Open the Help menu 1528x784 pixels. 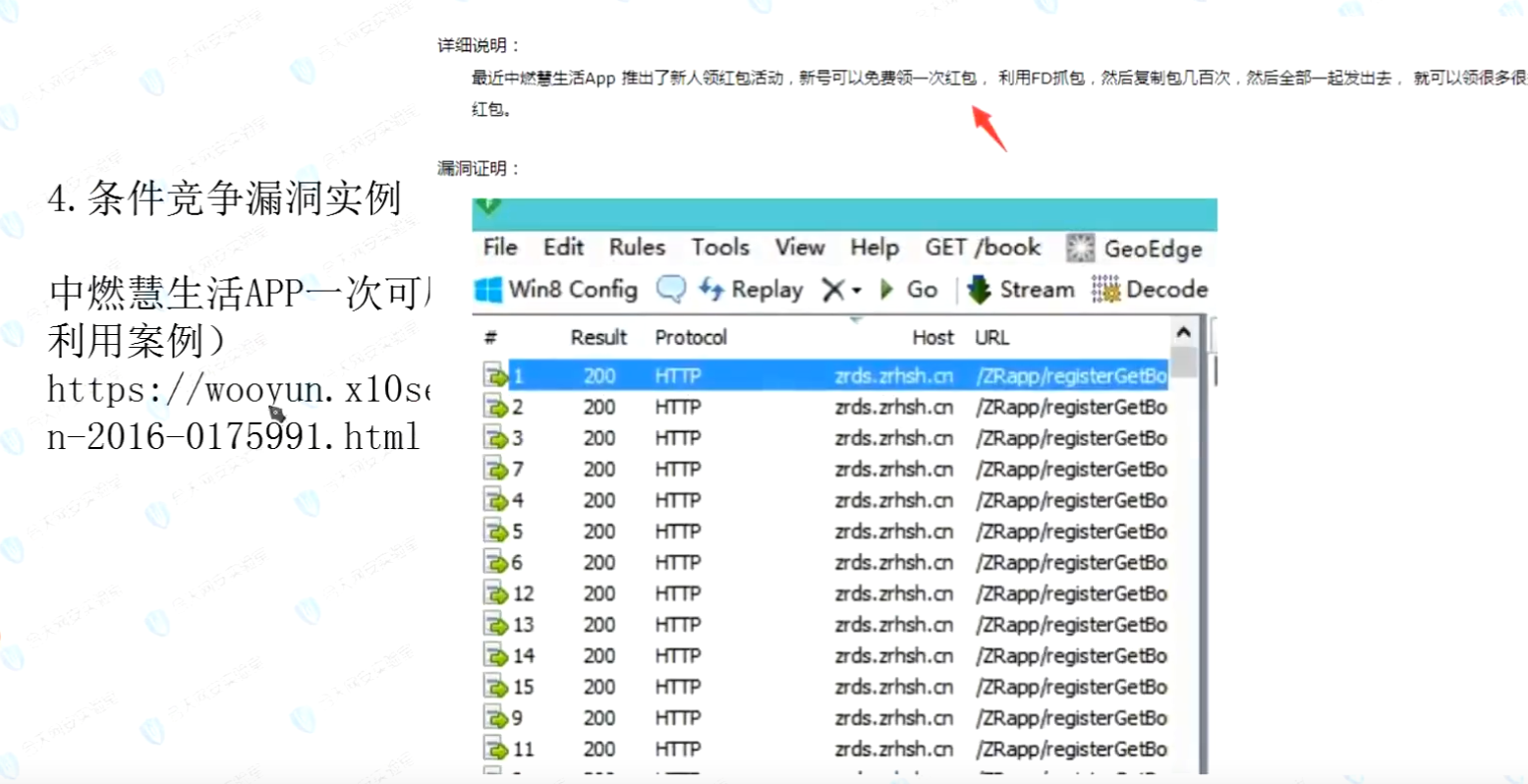[875, 249]
